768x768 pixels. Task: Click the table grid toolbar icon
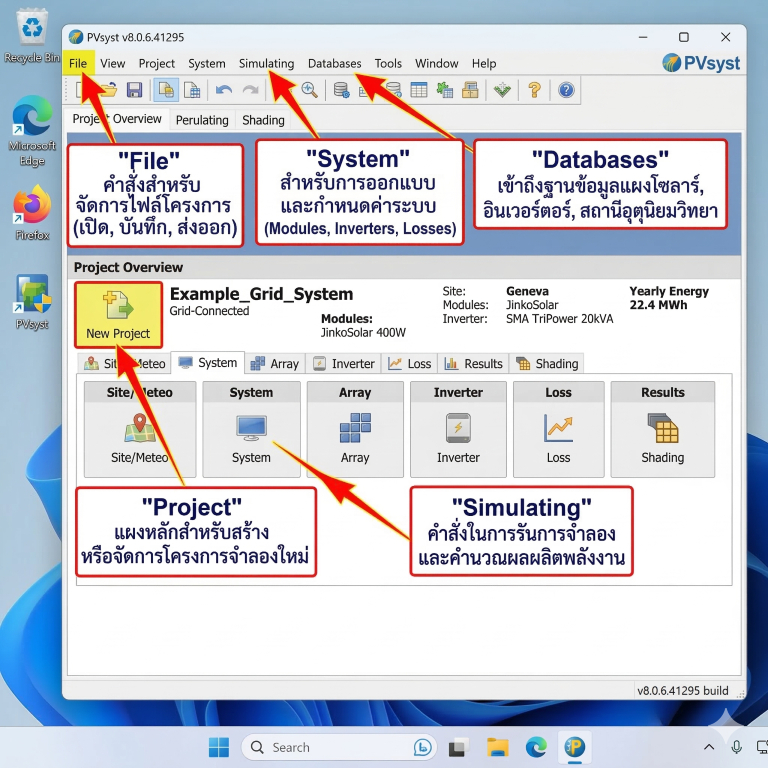[419, 90]
